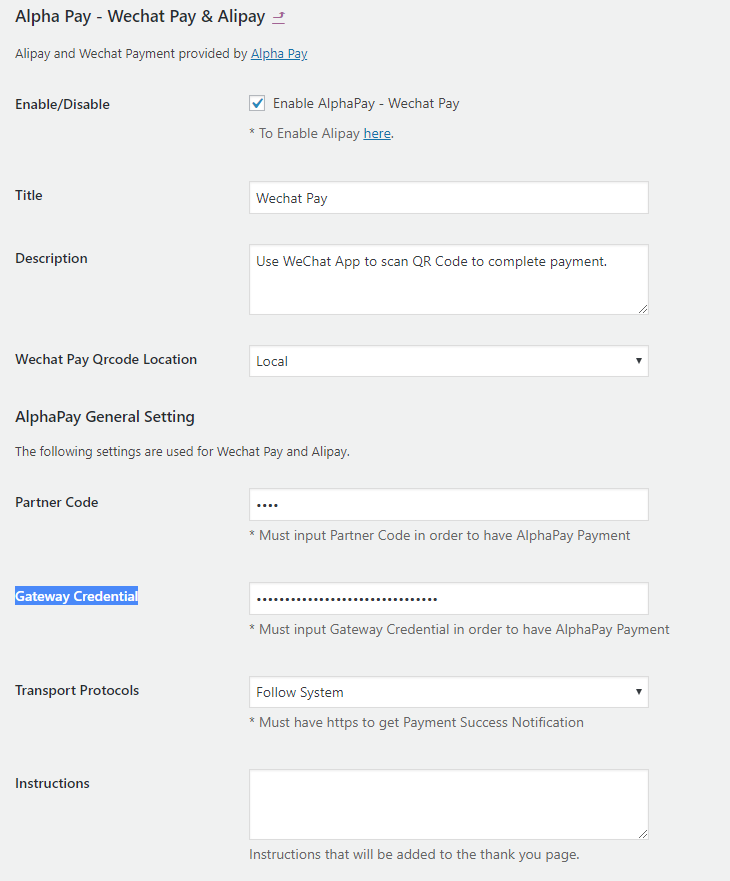The width and height of the screenshot is (730, 881).
Task: Click the Enable/Disable label
Action: [x=62, y=105]
